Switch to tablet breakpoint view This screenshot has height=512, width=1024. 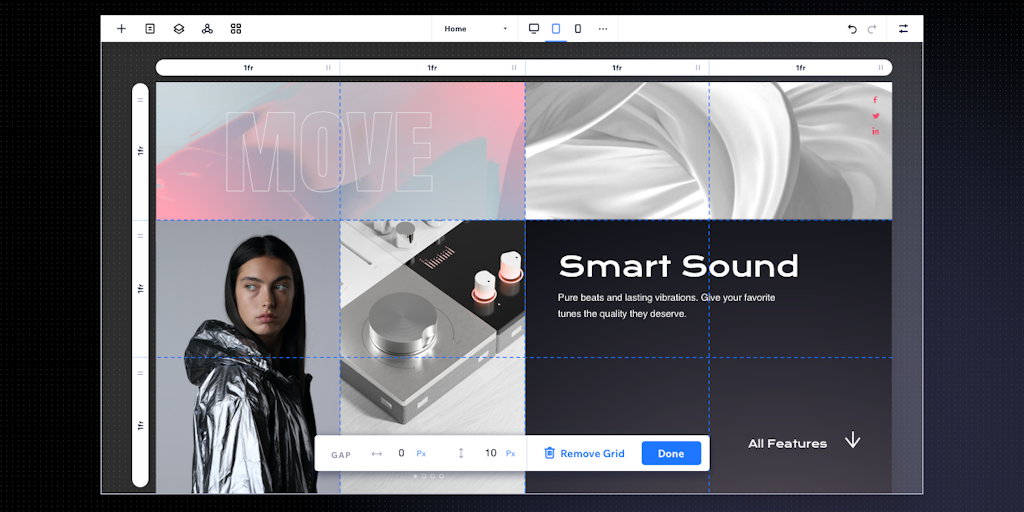pos(556,29)
